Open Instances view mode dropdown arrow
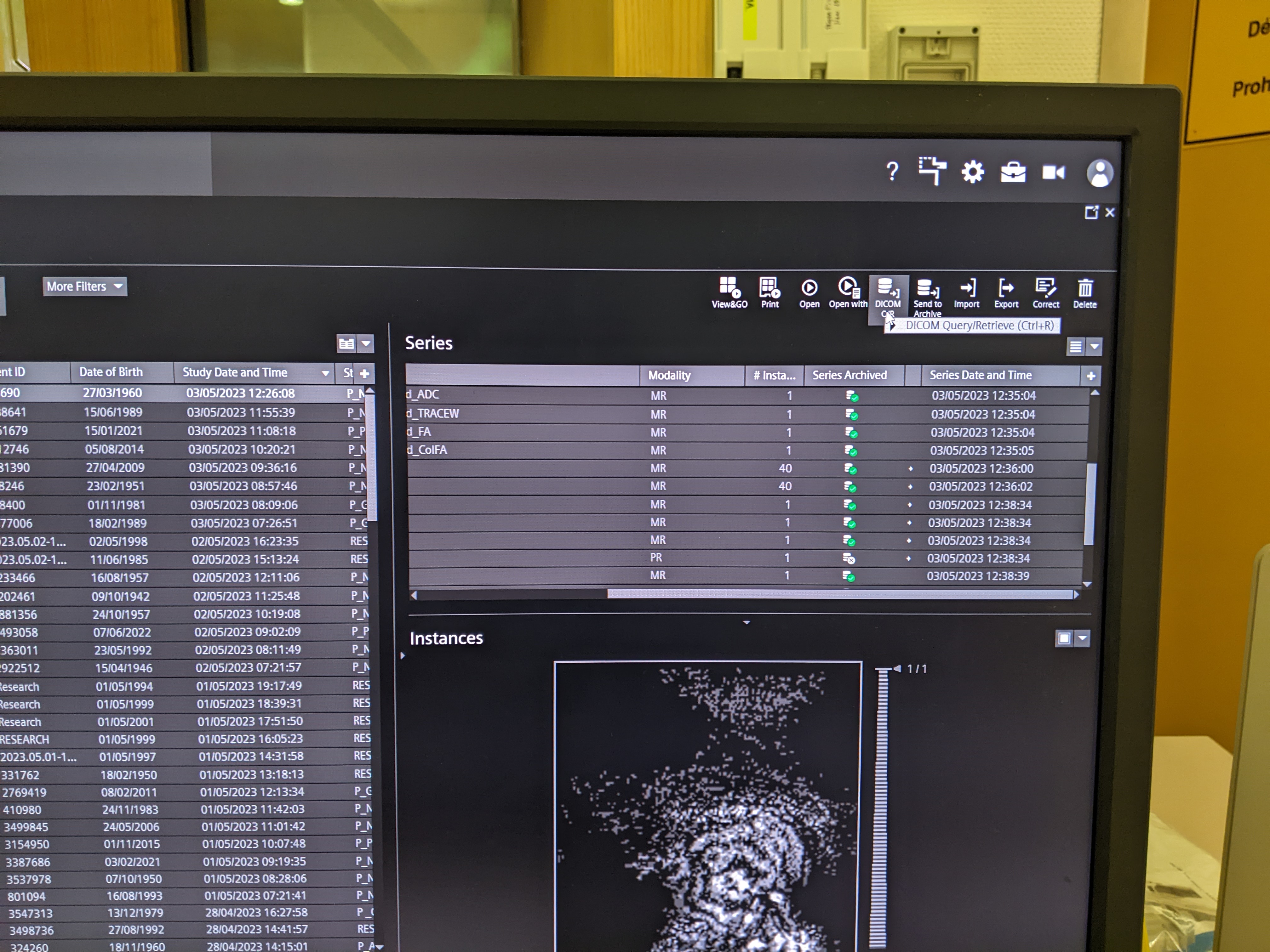 point(1083,638)
